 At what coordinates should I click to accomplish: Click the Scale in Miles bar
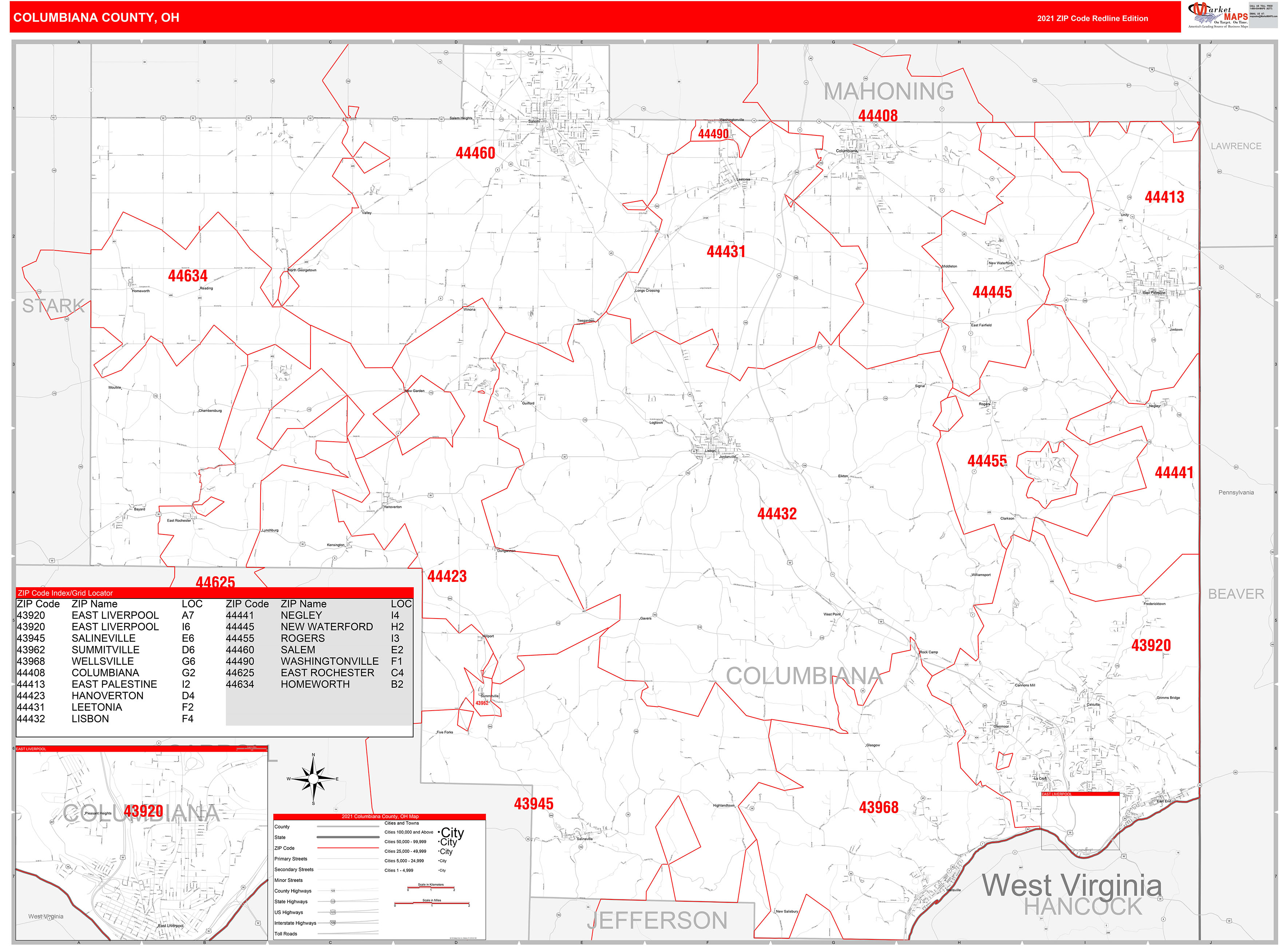[432, 902]
